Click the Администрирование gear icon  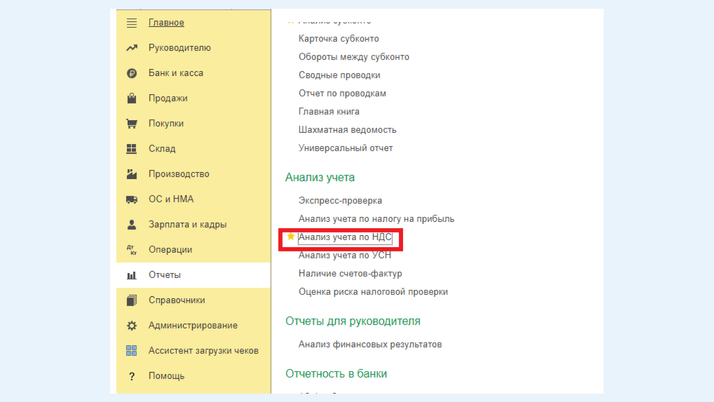point(132,326)
